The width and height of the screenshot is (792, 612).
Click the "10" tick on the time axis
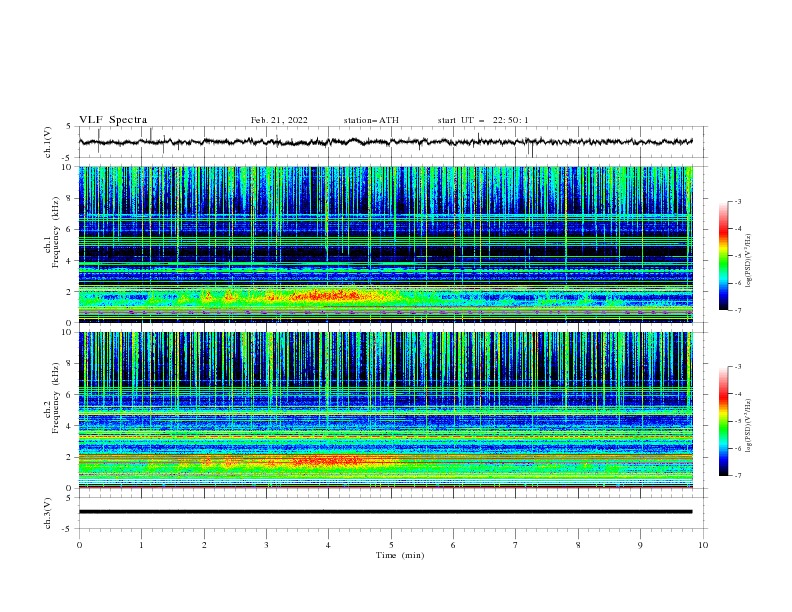[703, 545]
